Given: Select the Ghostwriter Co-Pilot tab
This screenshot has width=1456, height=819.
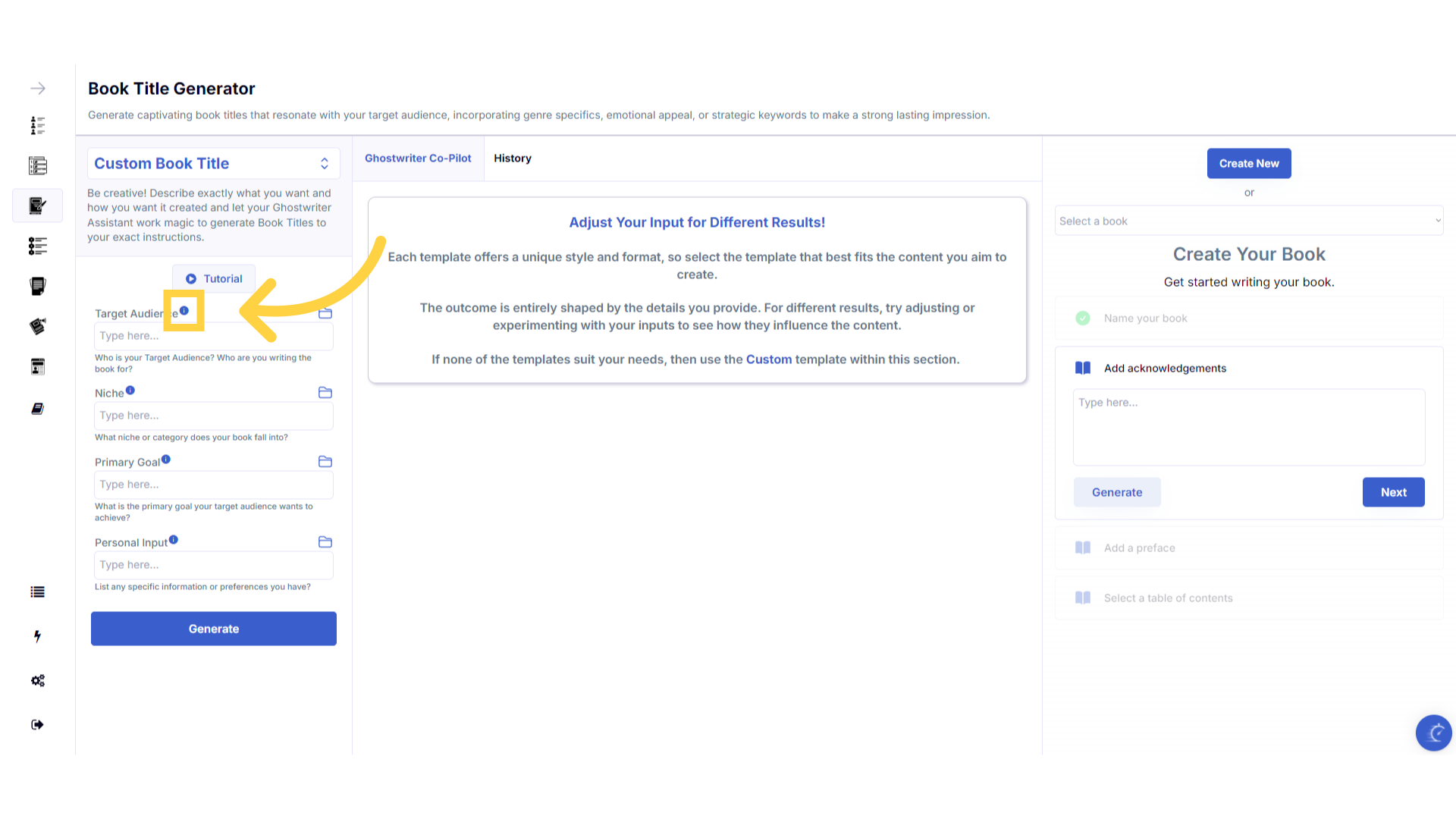Looking at the screenshot, I should tap(418, 158).
